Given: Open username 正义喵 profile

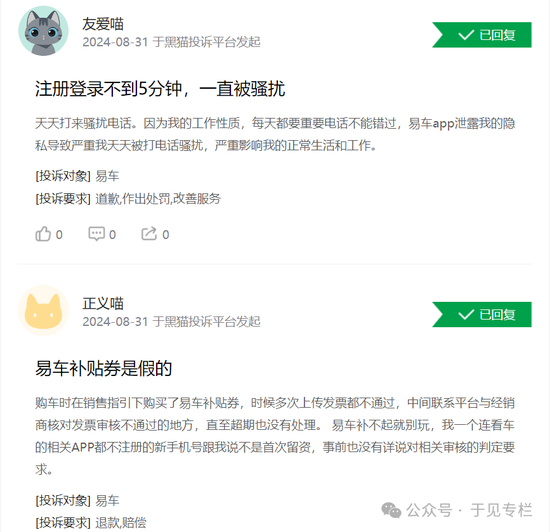Looking at the screenshot, I should pos(103,304).
